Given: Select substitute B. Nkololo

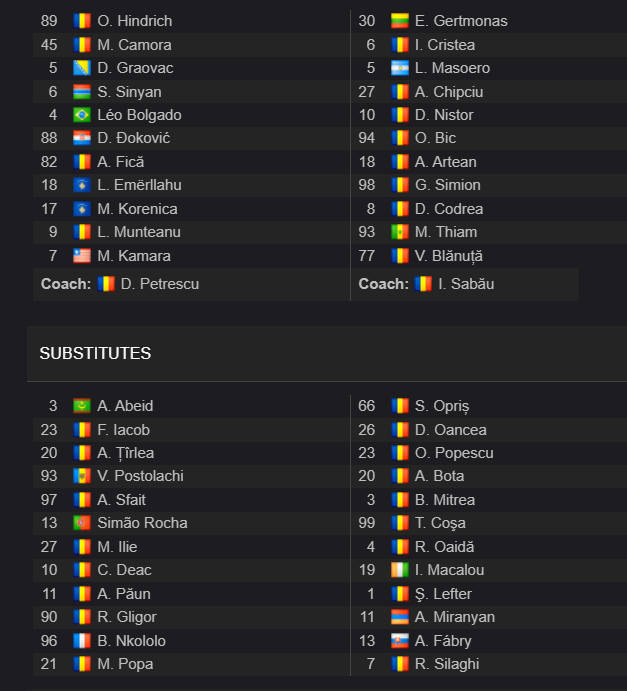Looking at the screenshot, I should pos(131,641).
